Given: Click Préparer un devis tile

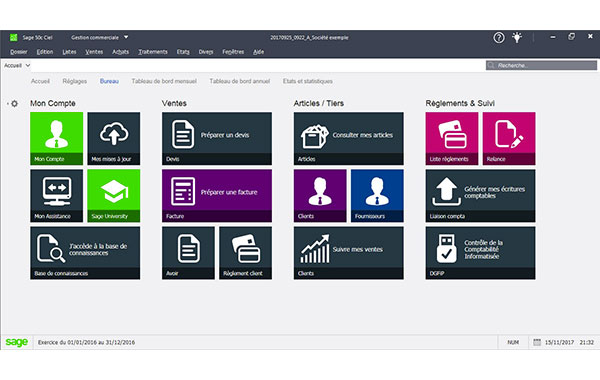Looking at the screenshot, I should (x=217, y=139).
